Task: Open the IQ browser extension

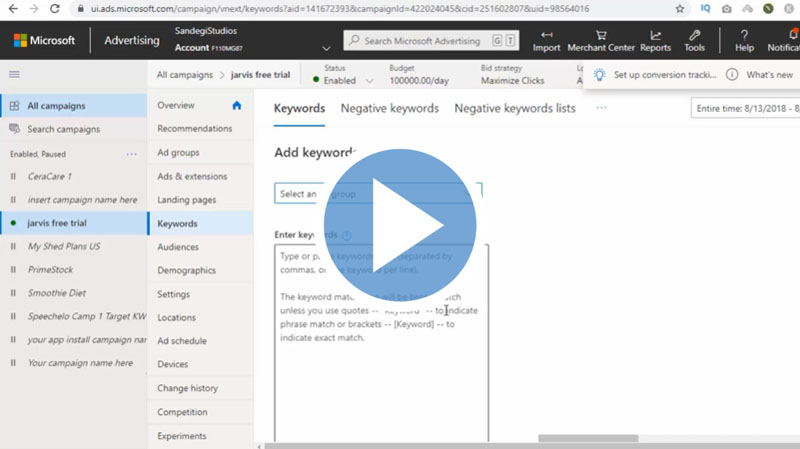Action: tap(705, 9)
